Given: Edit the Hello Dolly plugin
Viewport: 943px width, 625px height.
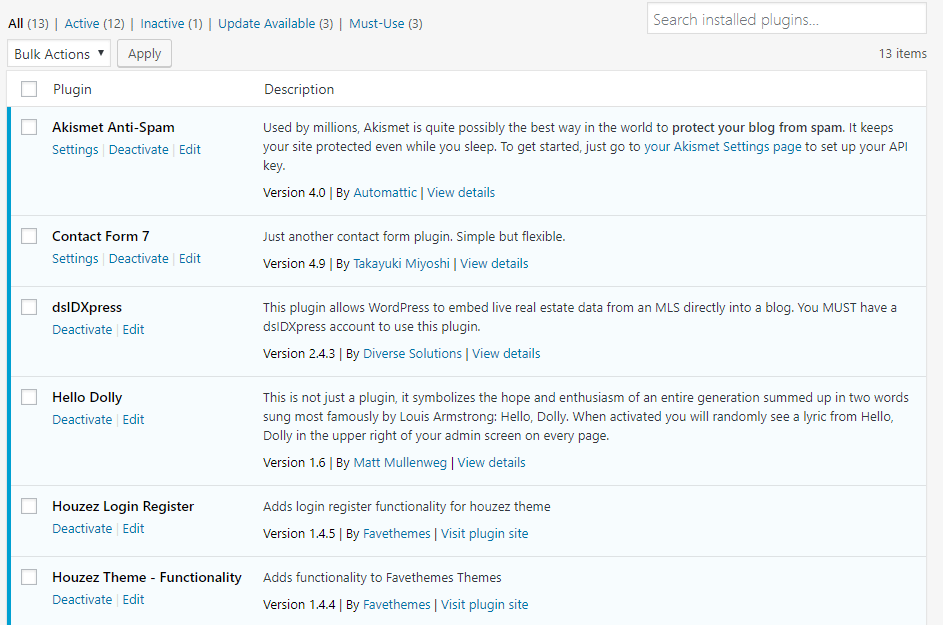Looking at the screenshot, I should point(133,419).
